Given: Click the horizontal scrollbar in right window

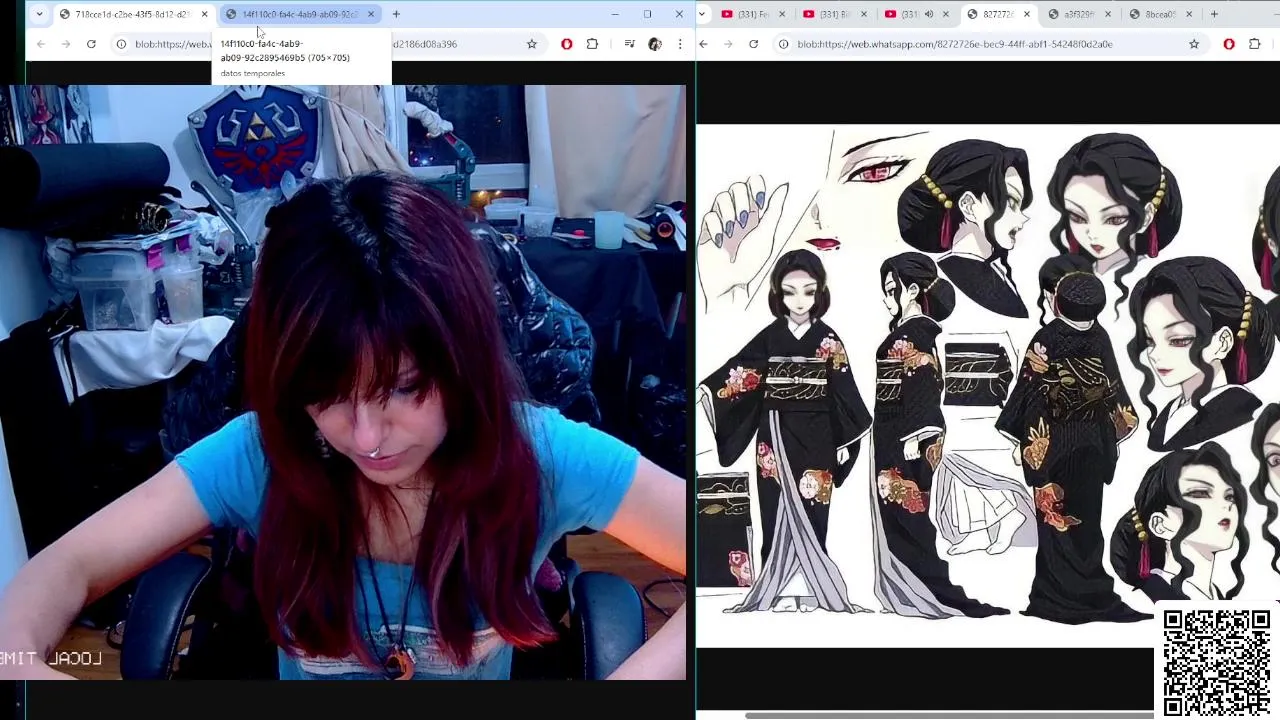Looking at the screenshot, I should click(950, 715).
